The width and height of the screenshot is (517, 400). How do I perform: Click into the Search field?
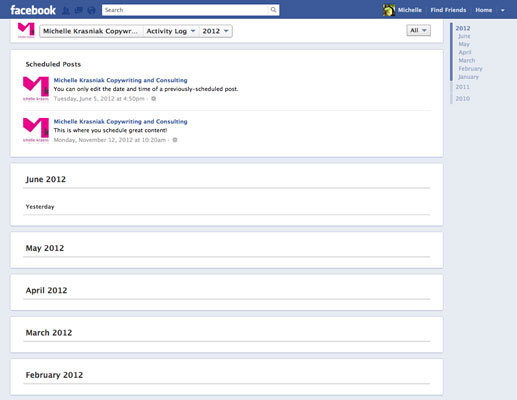[x=185, y=10]
